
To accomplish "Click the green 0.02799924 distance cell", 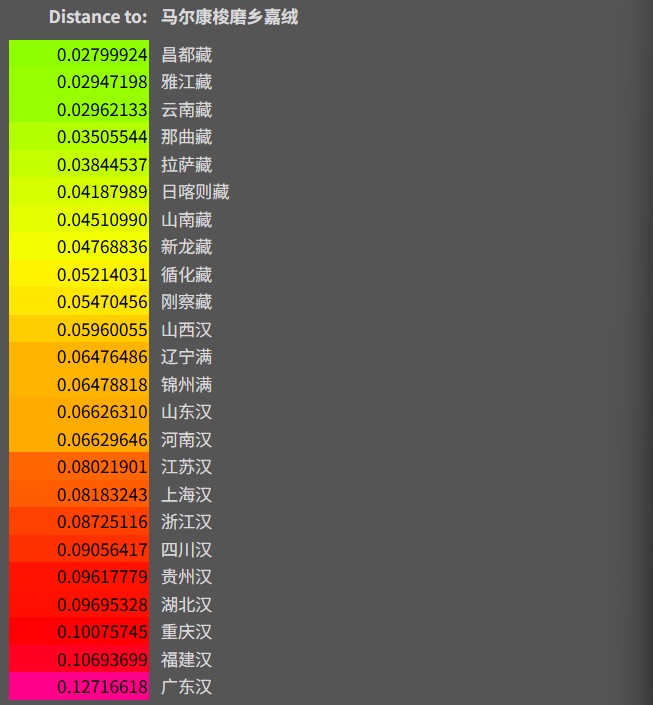I will (80, 55).
